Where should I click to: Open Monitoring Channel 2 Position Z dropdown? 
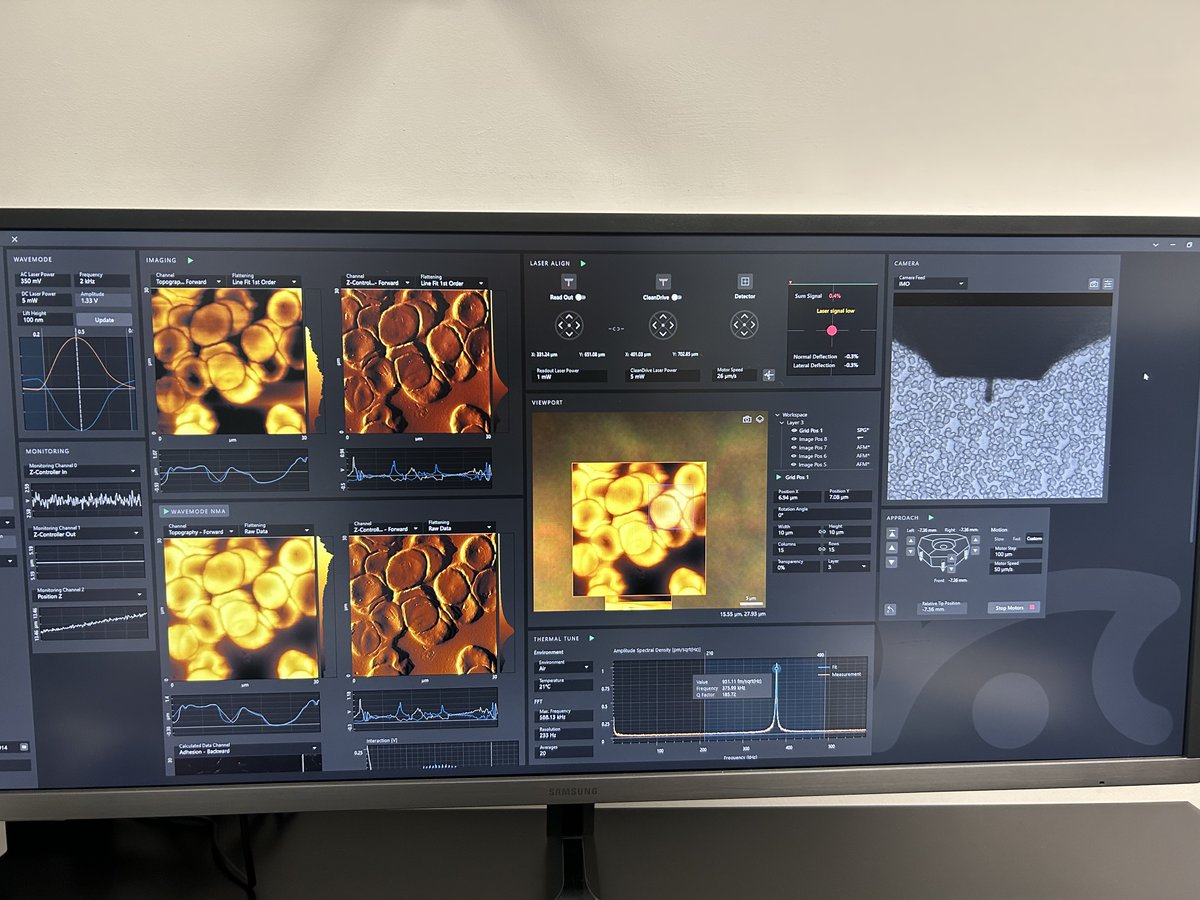pyautogui.click(x=91, y=594)
